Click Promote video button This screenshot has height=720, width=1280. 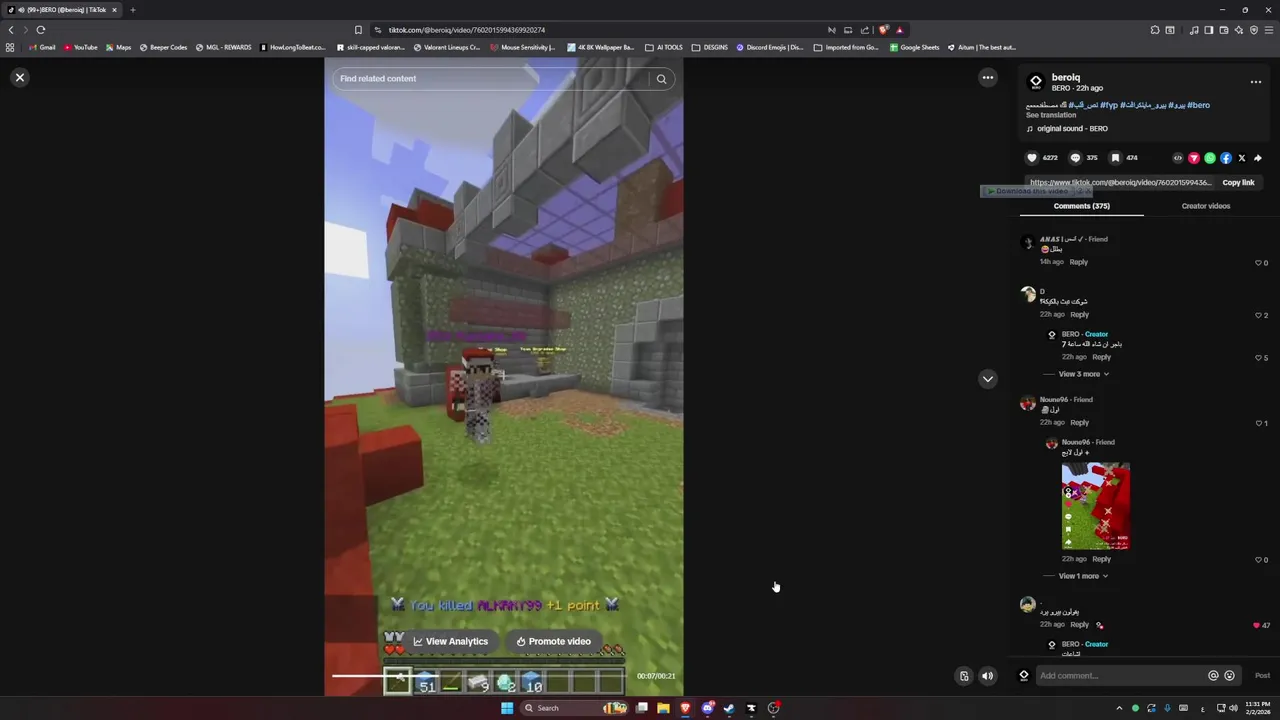point(553,642)
